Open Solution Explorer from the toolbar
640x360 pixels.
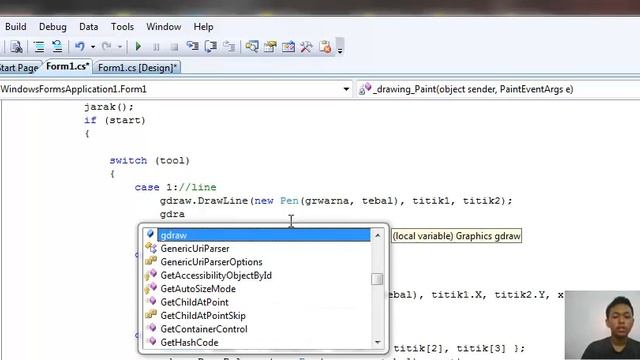(252, 47)
